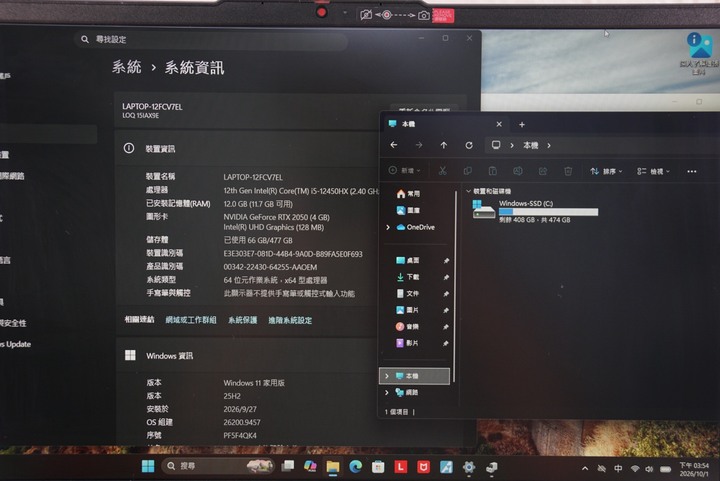Open the 新增 (New) dropdown in Explorer
The height and width of the screenshot is (481, 720).
[404, 170]
